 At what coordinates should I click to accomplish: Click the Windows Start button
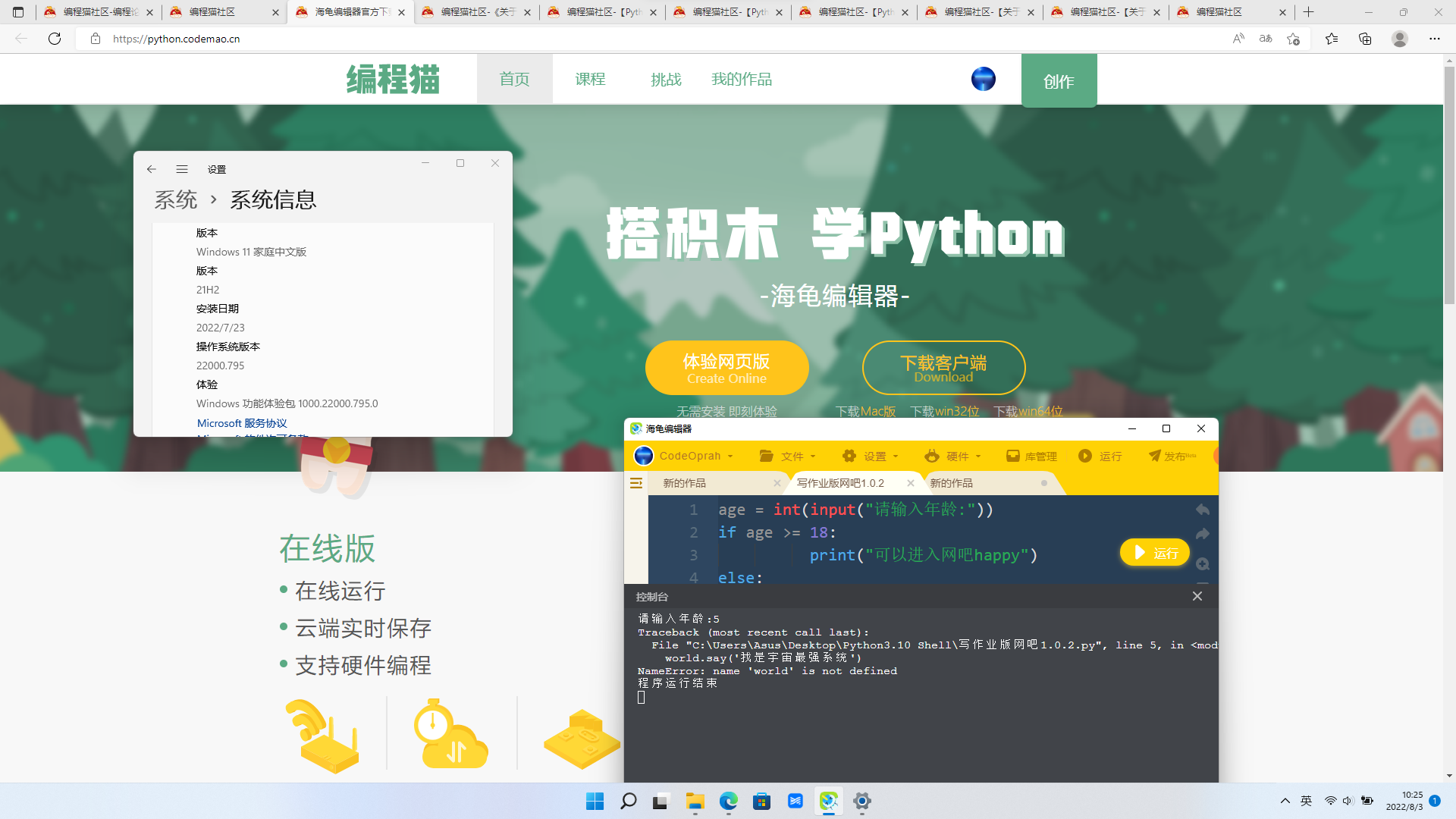coord(595,801)
